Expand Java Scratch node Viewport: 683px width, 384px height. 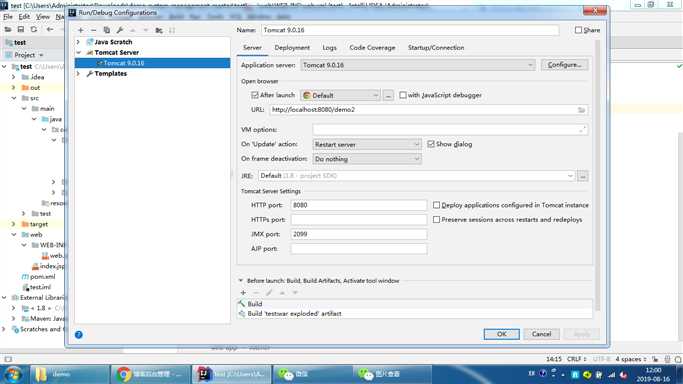coord(78,42)
